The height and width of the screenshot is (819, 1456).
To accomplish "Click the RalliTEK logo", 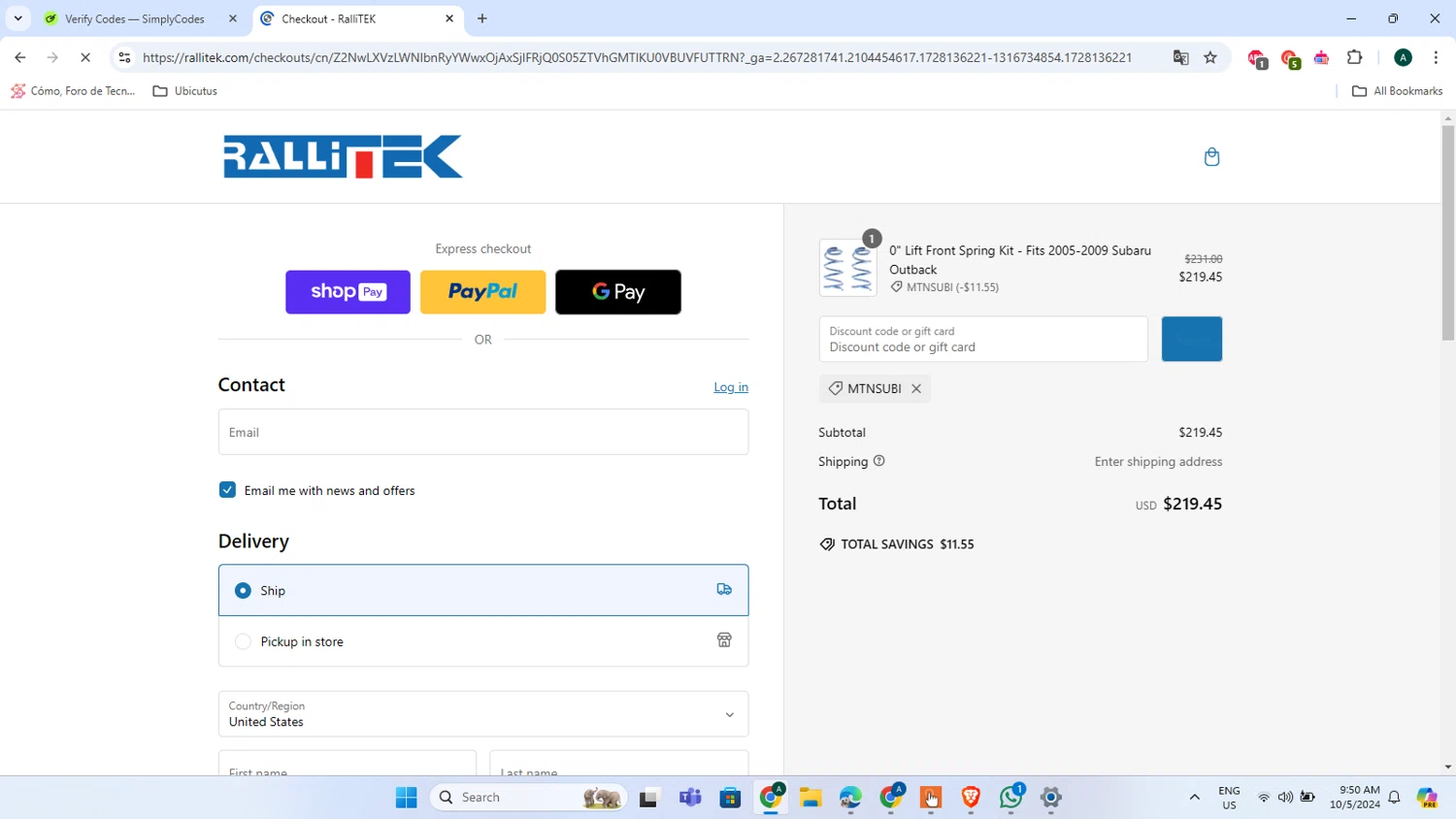I will 343,156.
